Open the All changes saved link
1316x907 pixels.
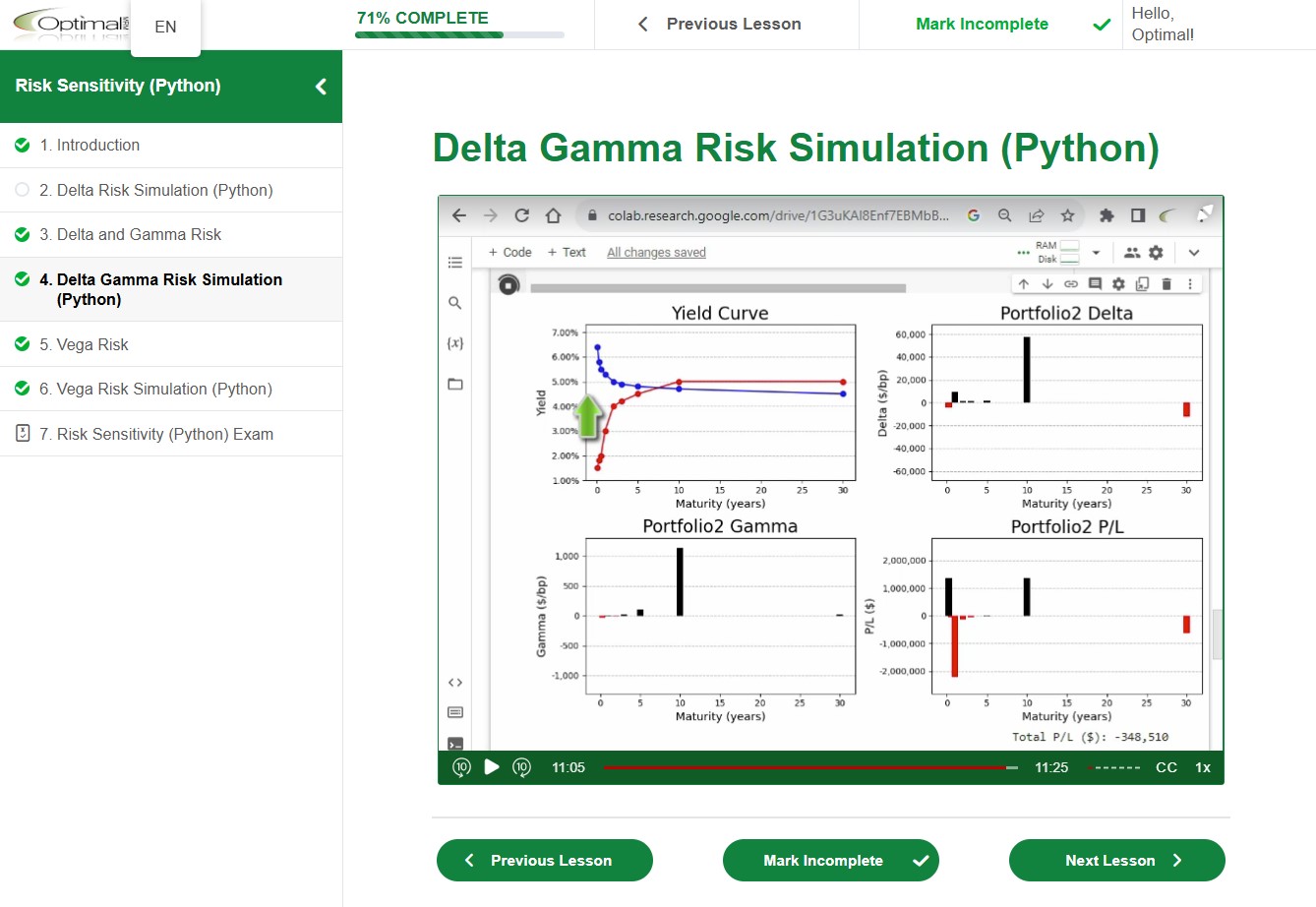655,253
